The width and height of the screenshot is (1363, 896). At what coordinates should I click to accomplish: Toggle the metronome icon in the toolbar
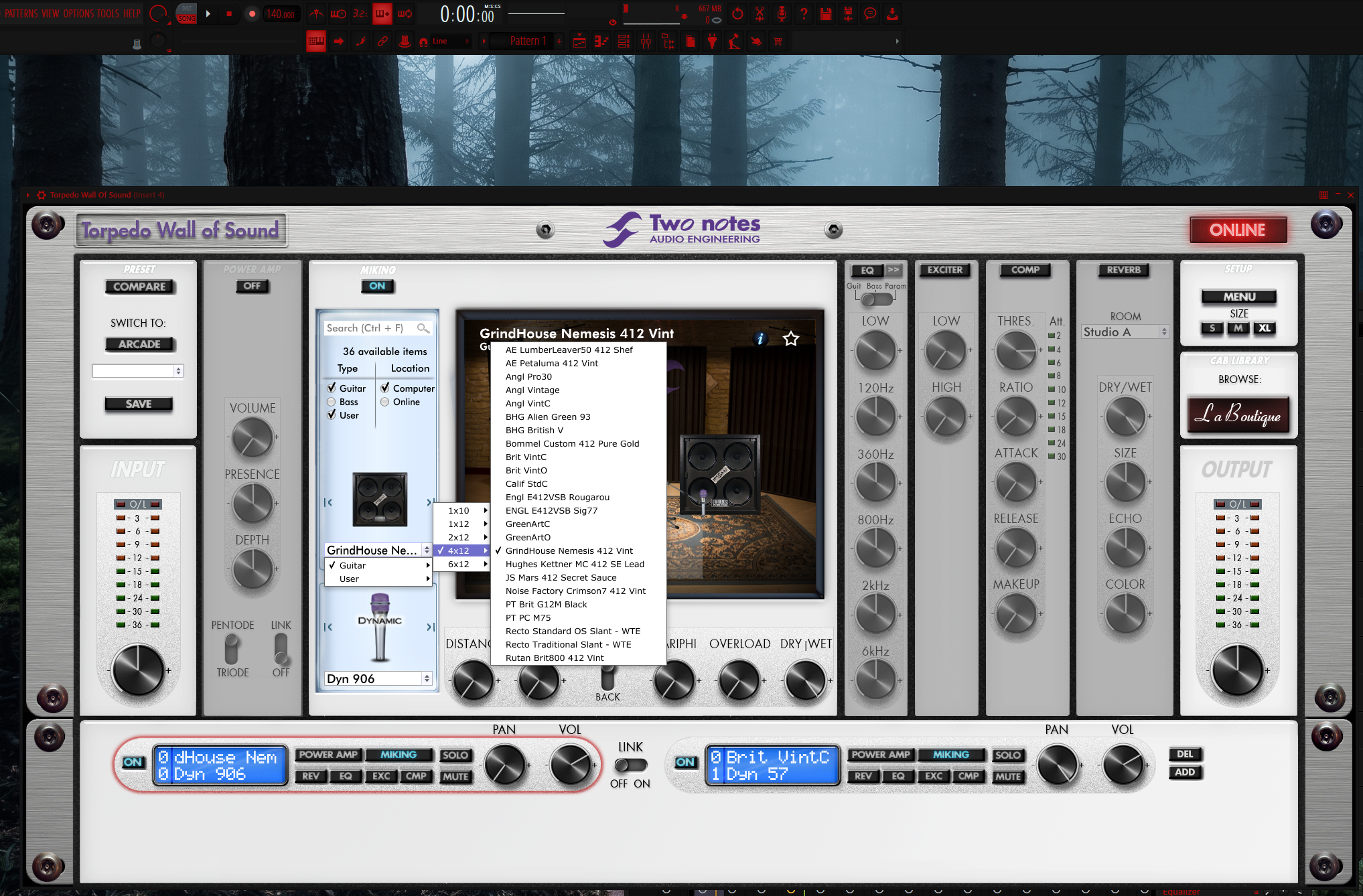point(316,13)
